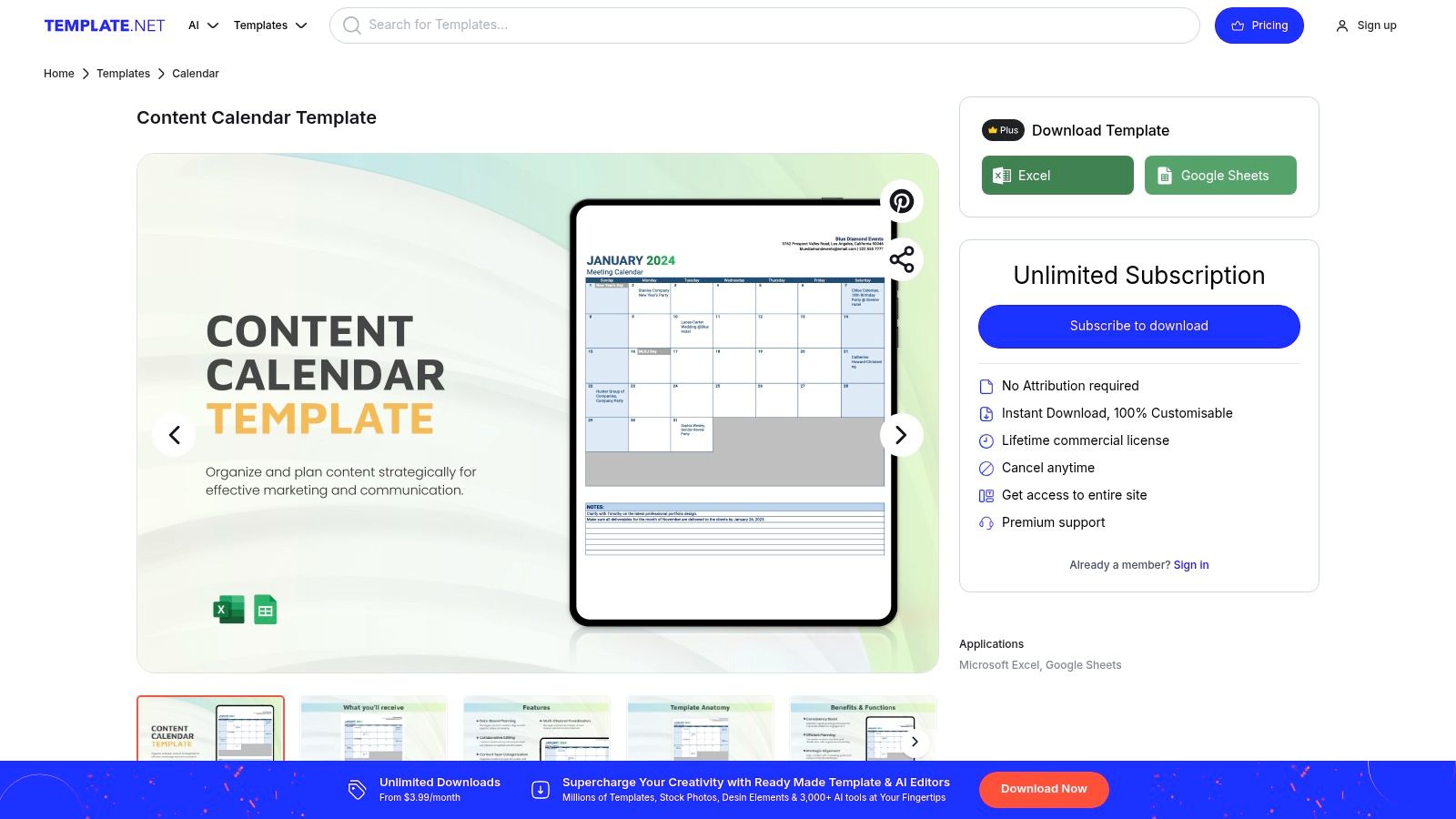
Task: Click the Search for Templates input field
Action: pyautogui.click(x=763, y=25)
